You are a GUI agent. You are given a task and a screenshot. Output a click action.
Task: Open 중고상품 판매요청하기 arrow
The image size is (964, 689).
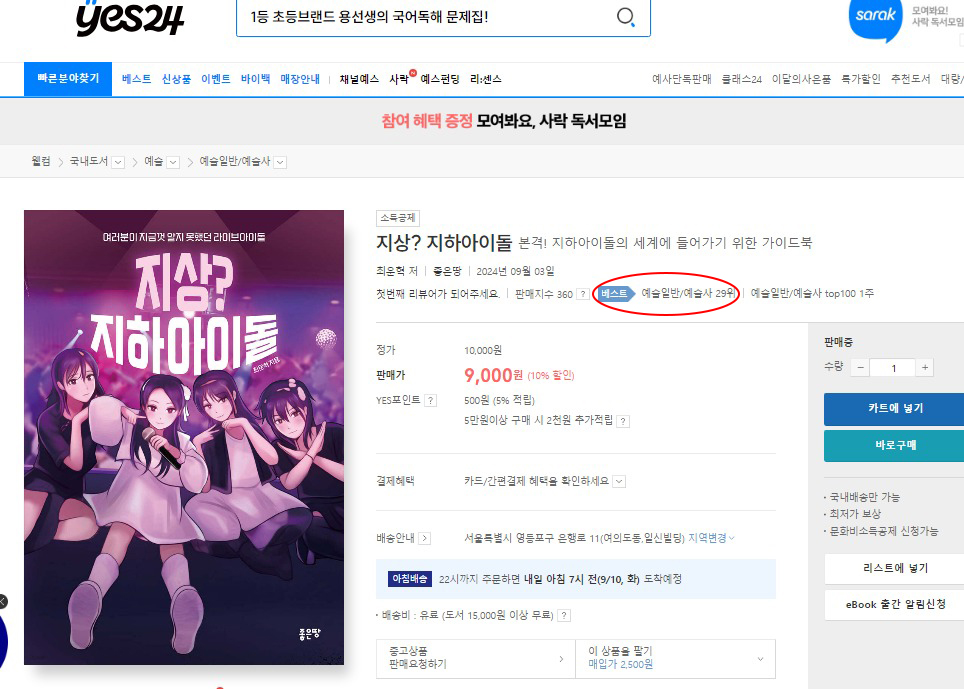coord(561,659)
